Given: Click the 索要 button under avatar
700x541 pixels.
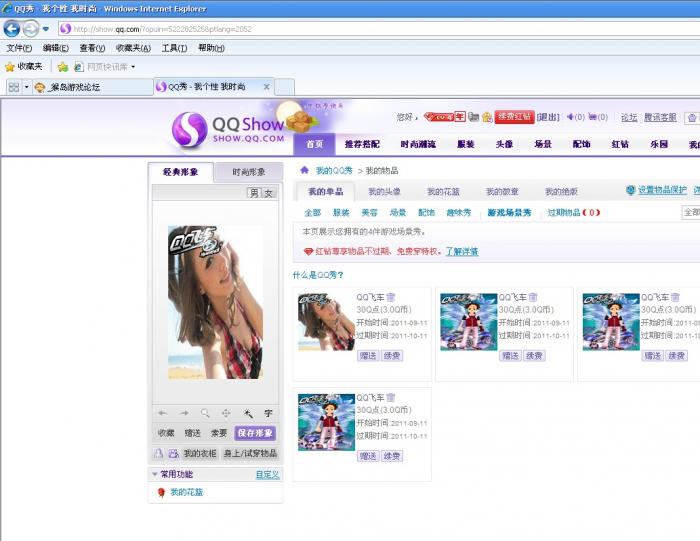Looking at the screenshot, I should click(219, 433).
